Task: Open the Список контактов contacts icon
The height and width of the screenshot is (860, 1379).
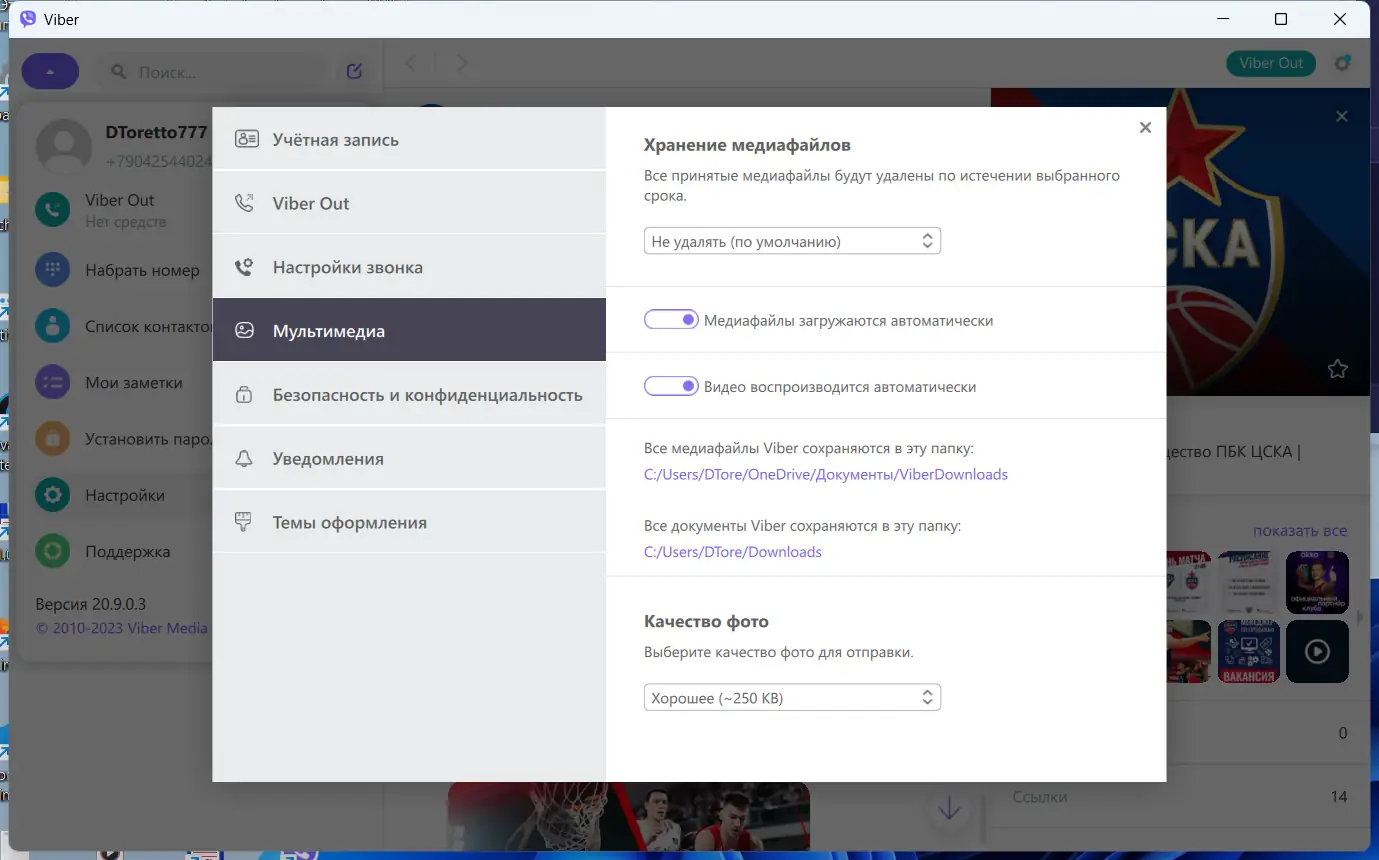Action: [x=52, y=325]
